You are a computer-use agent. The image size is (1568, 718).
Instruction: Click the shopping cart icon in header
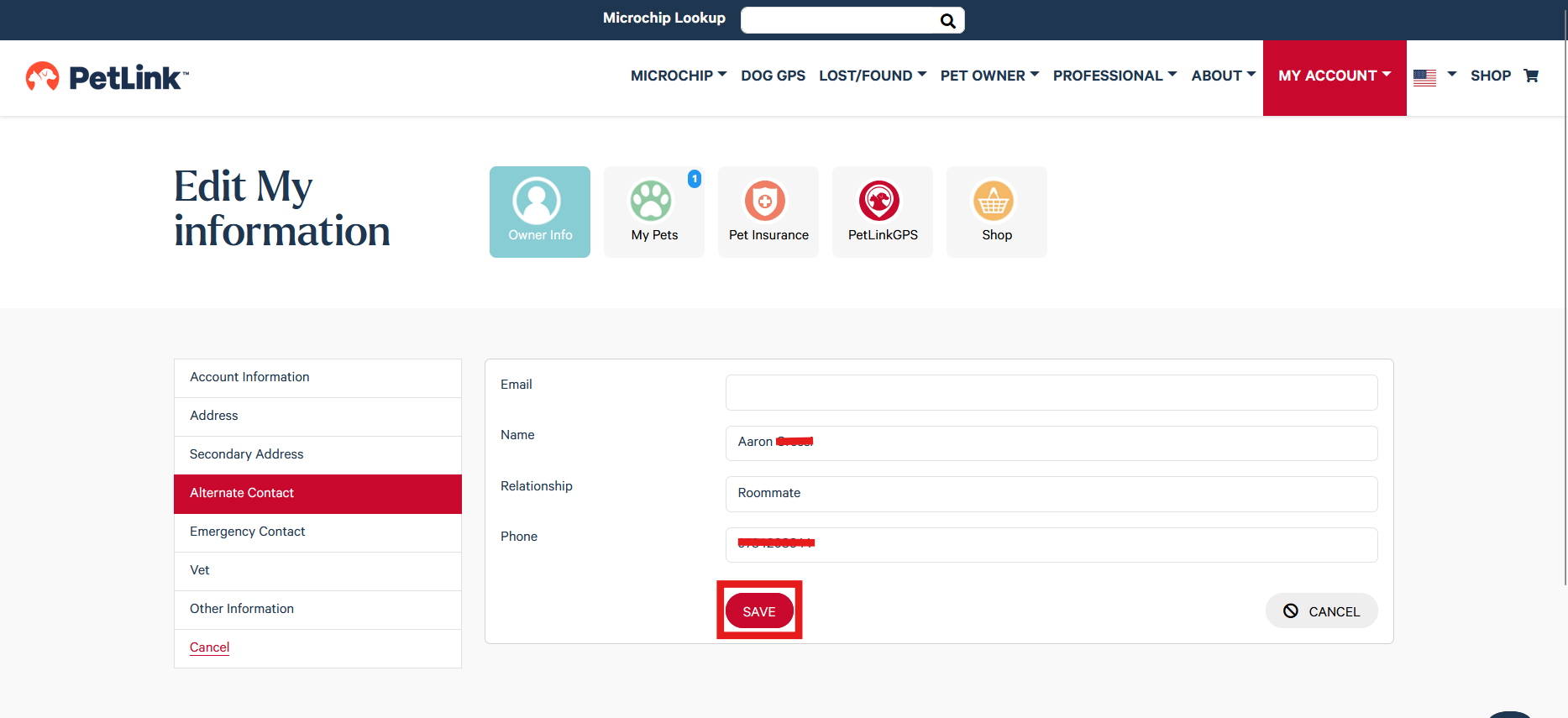click(x=1531, y=76)
